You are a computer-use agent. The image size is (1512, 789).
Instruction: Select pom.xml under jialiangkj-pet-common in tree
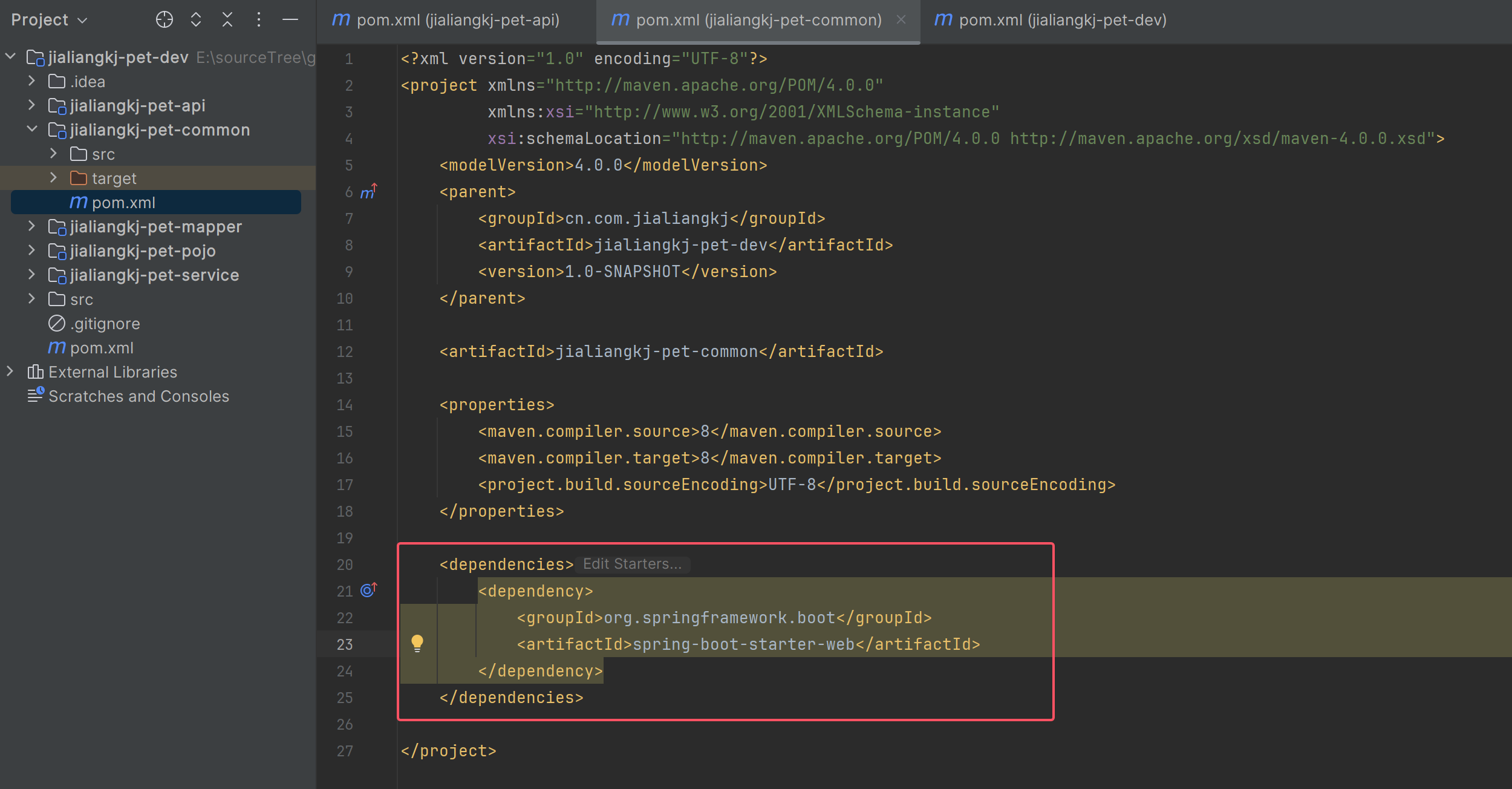pos(156,202)
